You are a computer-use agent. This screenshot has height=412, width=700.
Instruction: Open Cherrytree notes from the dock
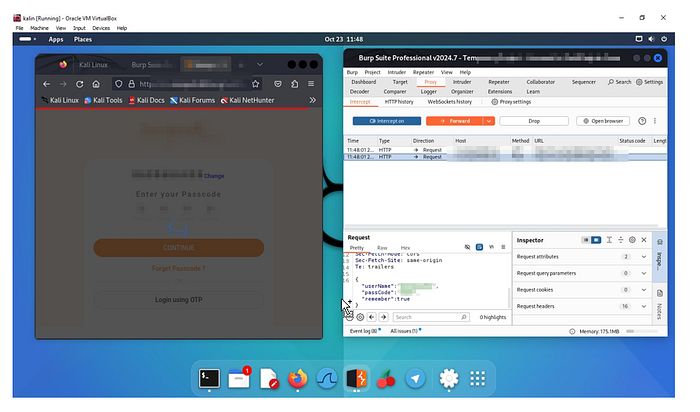pos(386,379)
